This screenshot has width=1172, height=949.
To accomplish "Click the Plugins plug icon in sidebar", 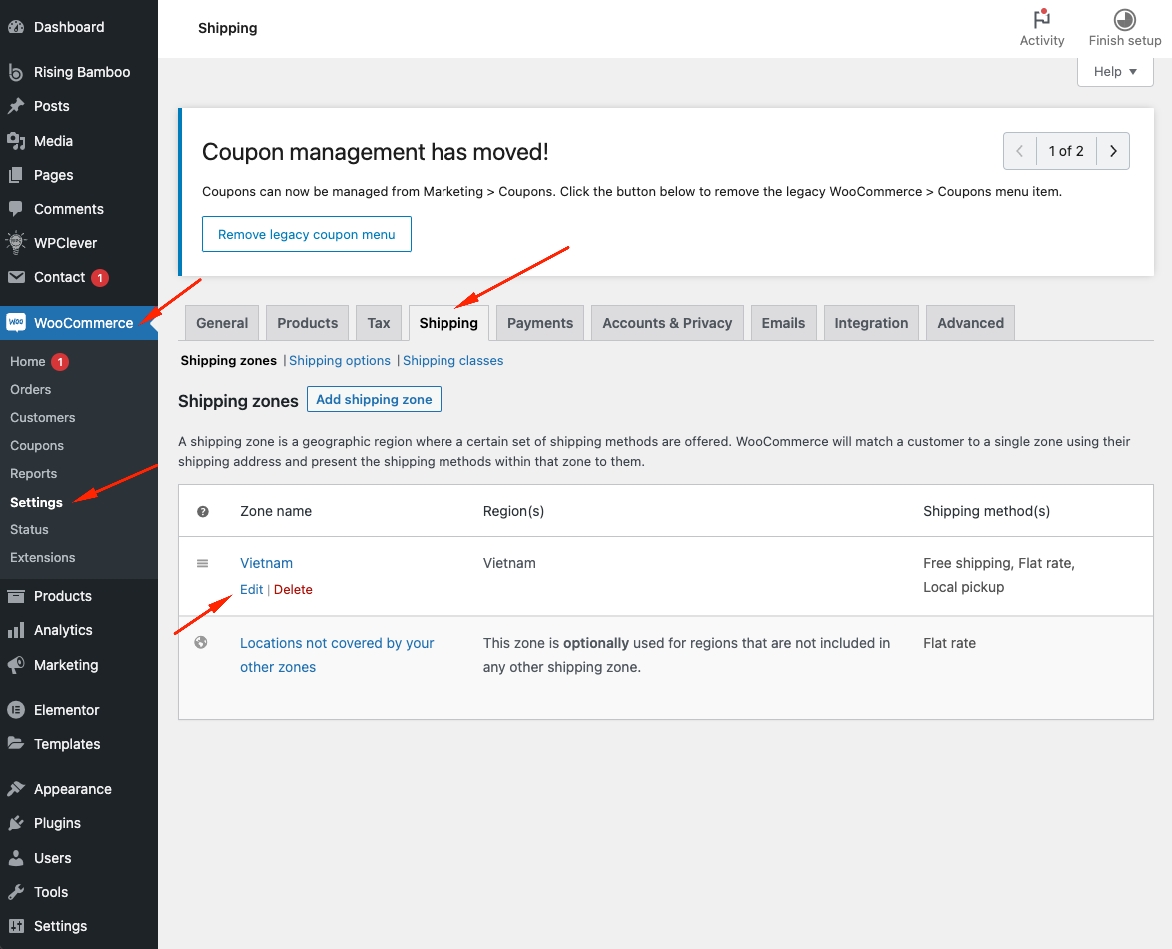I will point(16,823).
